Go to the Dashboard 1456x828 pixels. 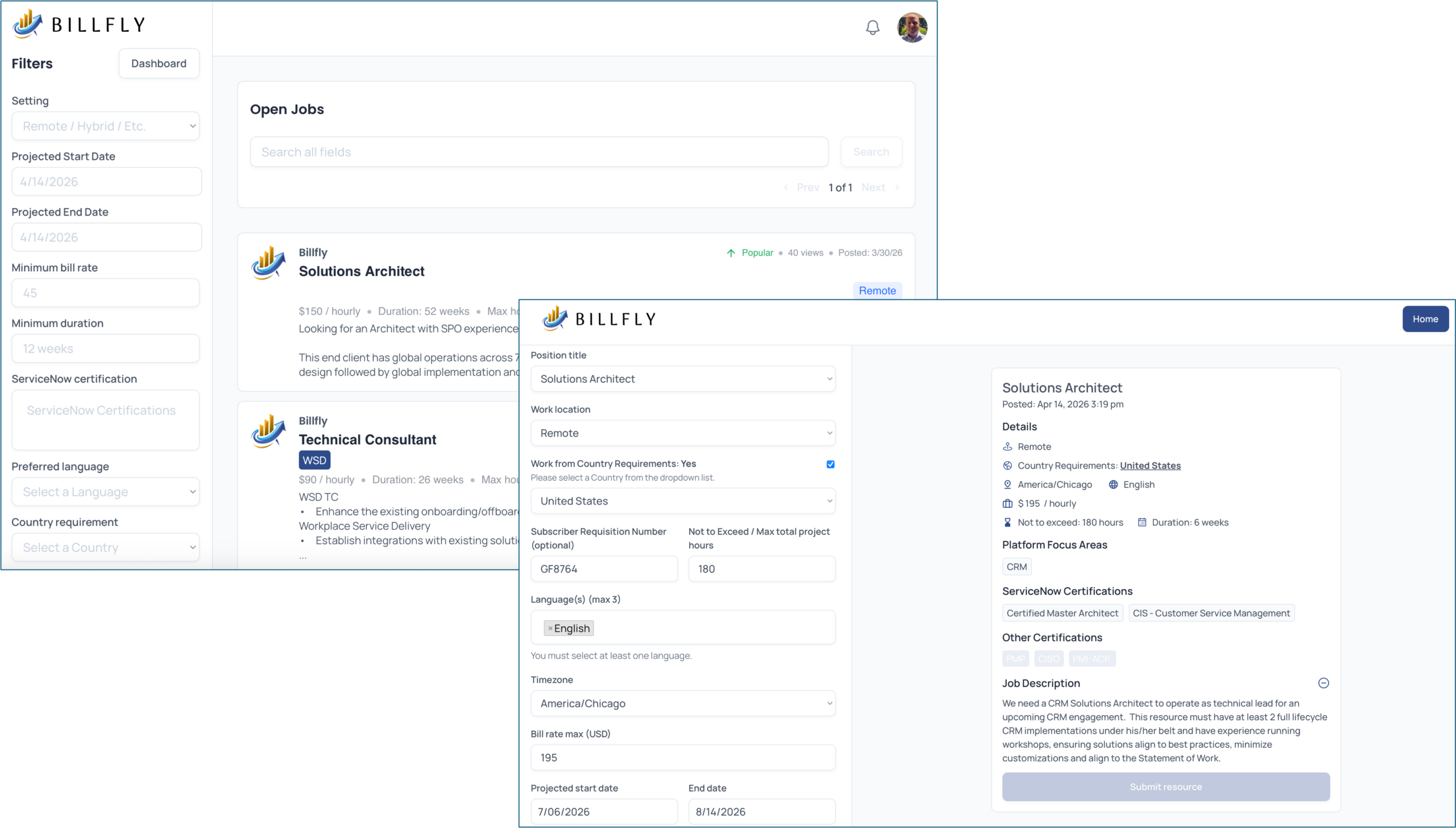[x=159, y=63]
